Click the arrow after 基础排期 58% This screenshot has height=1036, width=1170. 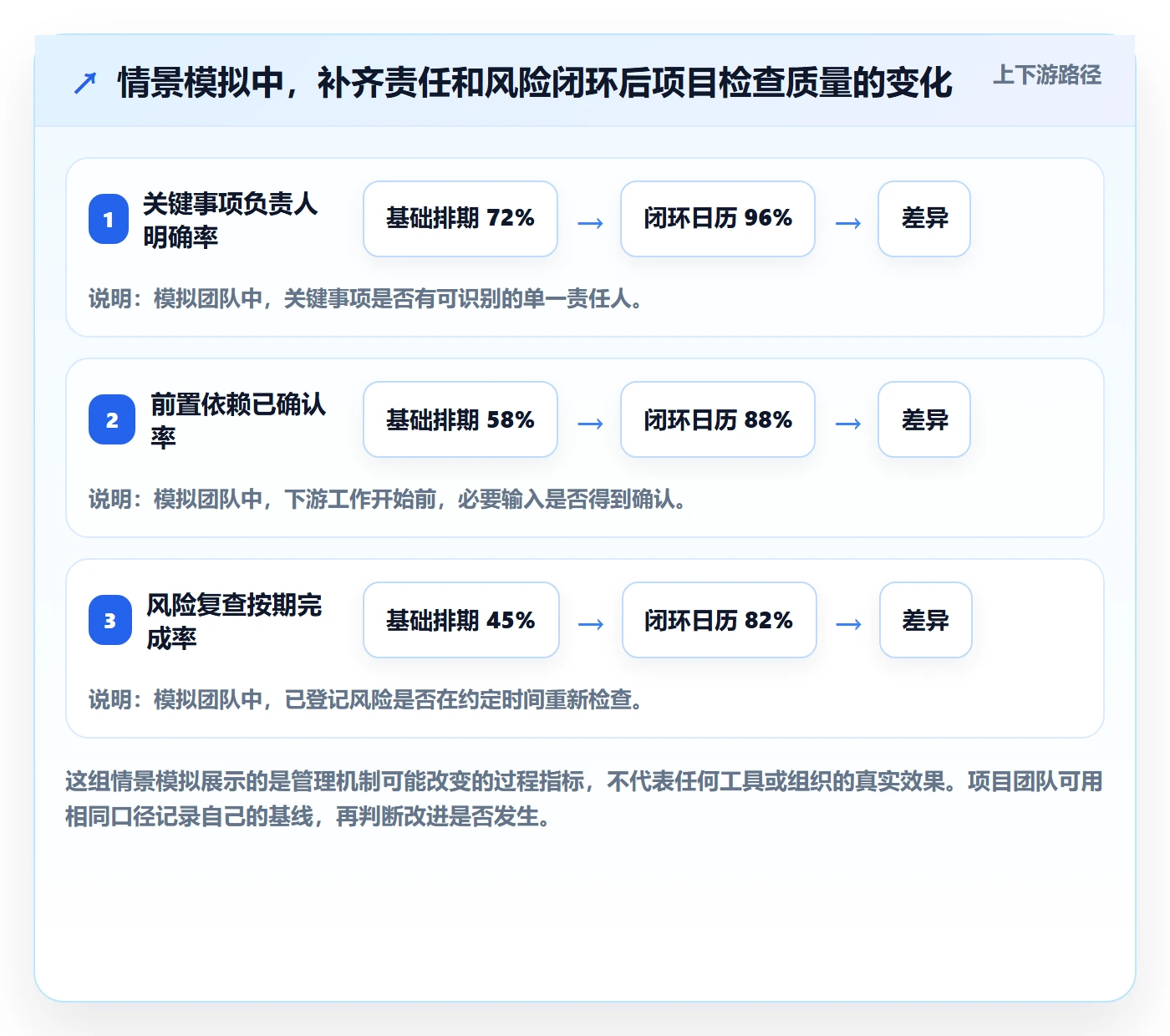click(x=590, y=424)
